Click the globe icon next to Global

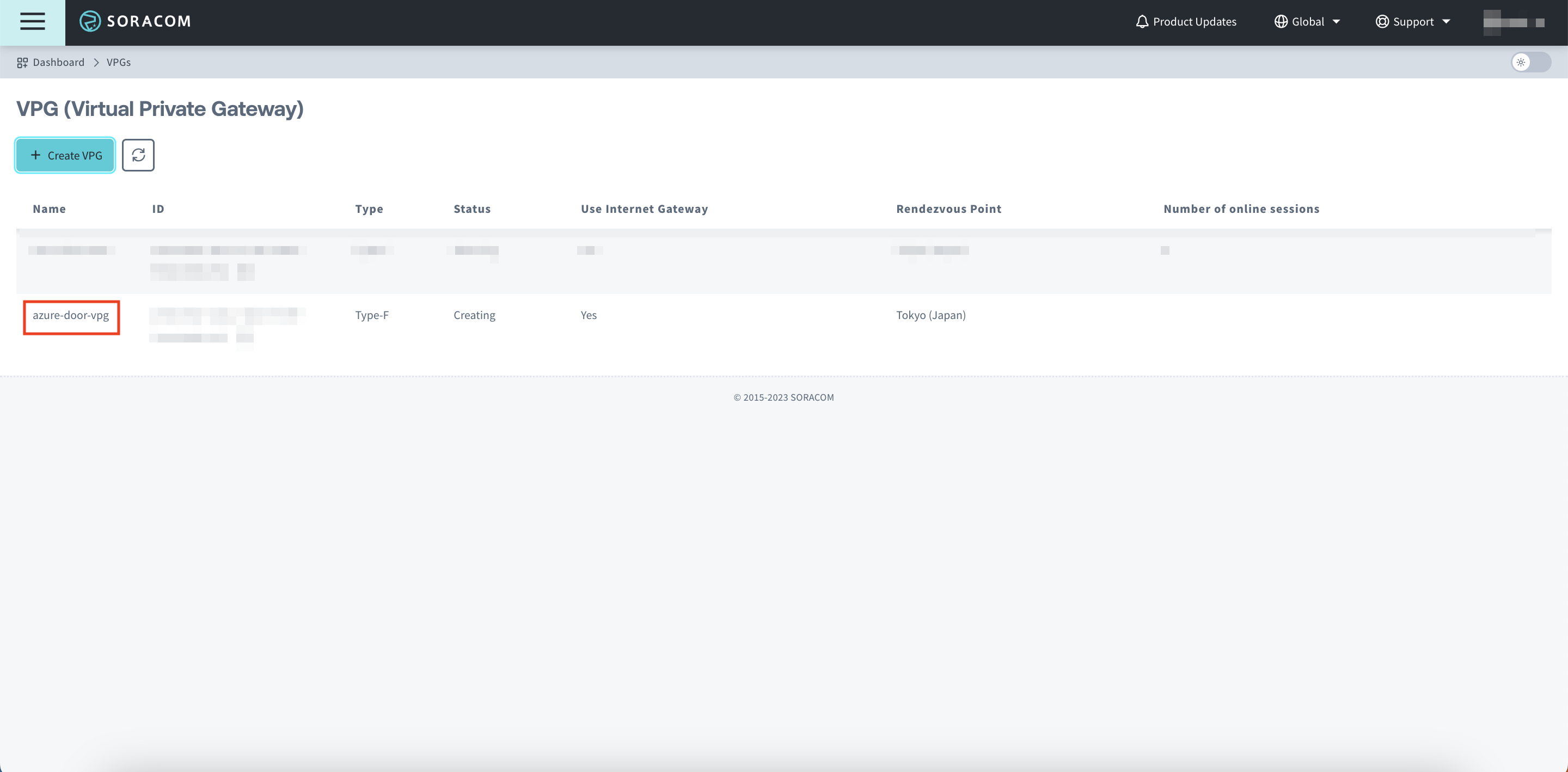pos(1280,21)
